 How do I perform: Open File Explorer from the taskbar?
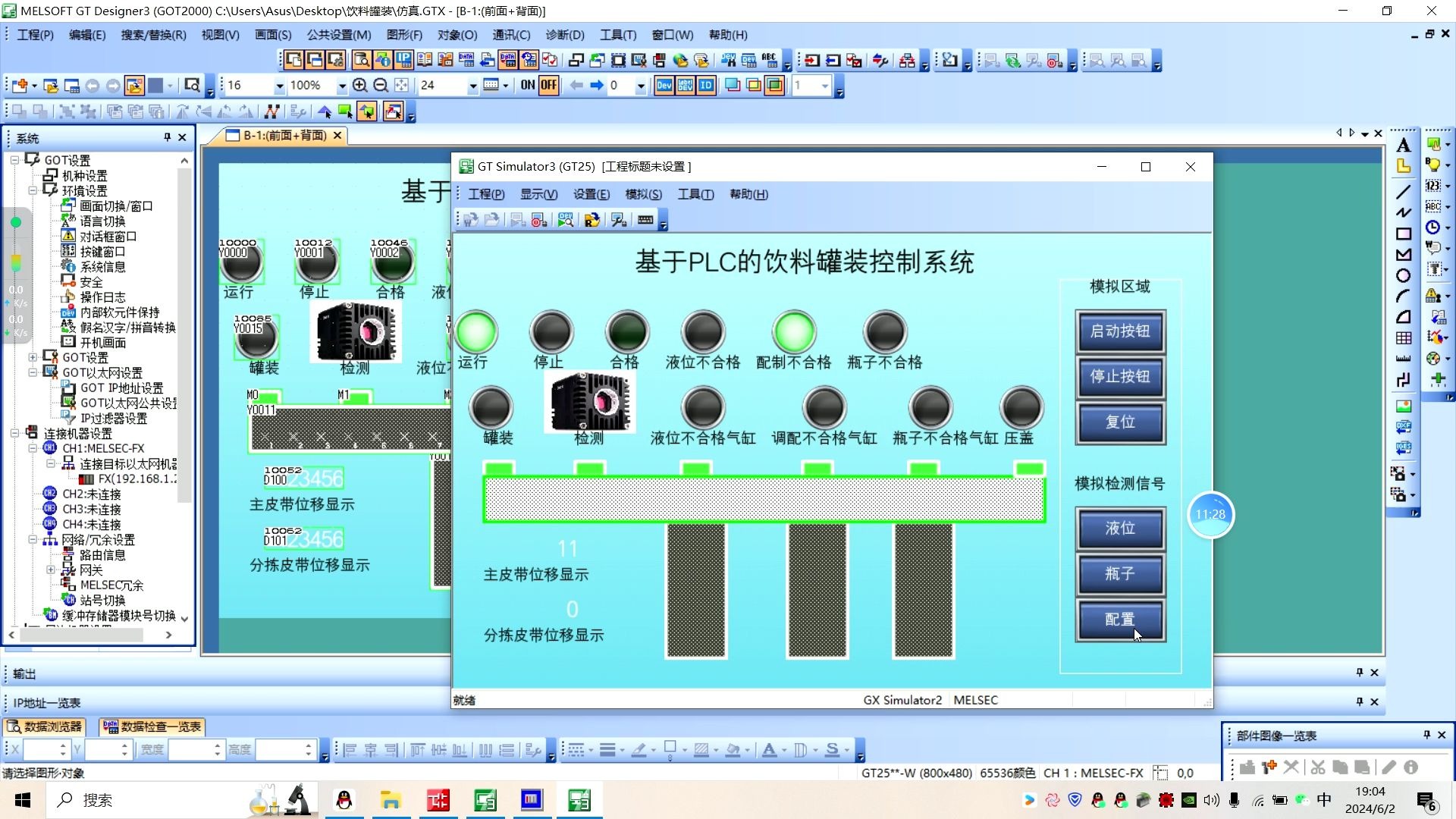tap(391, 800)
